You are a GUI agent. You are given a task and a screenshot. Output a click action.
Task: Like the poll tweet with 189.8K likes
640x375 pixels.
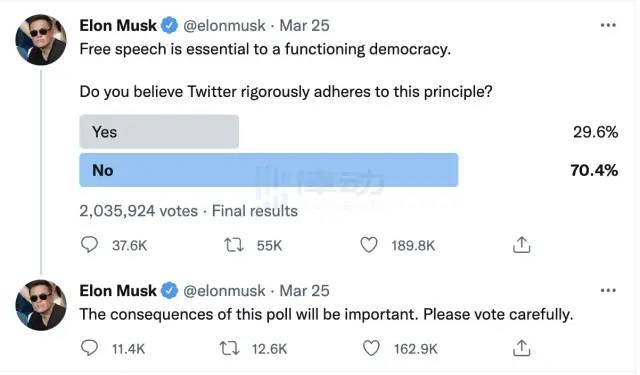click(x=369, y=245)
